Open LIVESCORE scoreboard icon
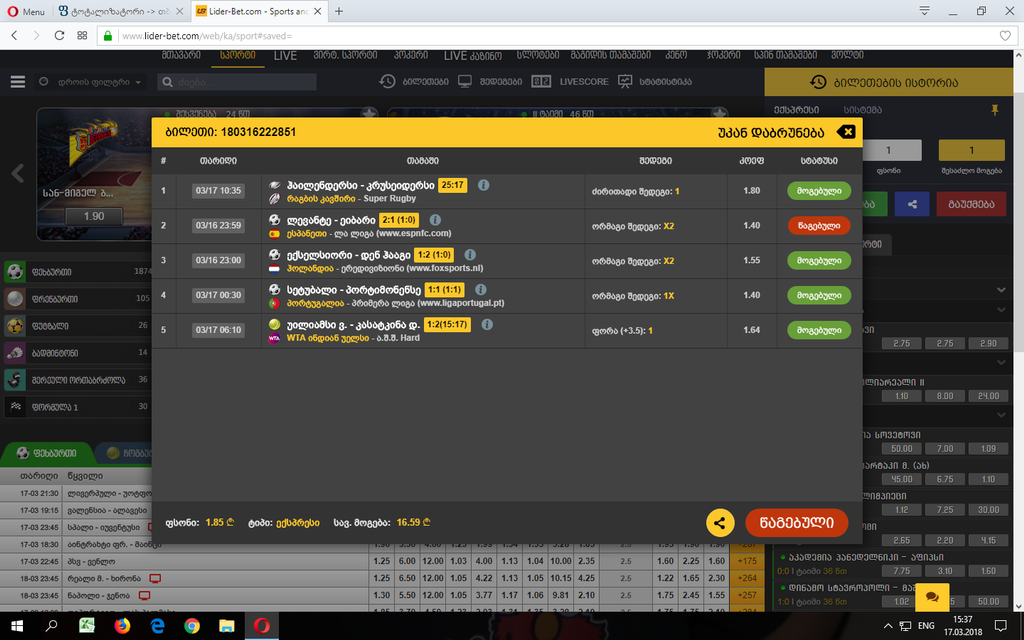This screenshot has width=1024, height=640. pos(541,82)
